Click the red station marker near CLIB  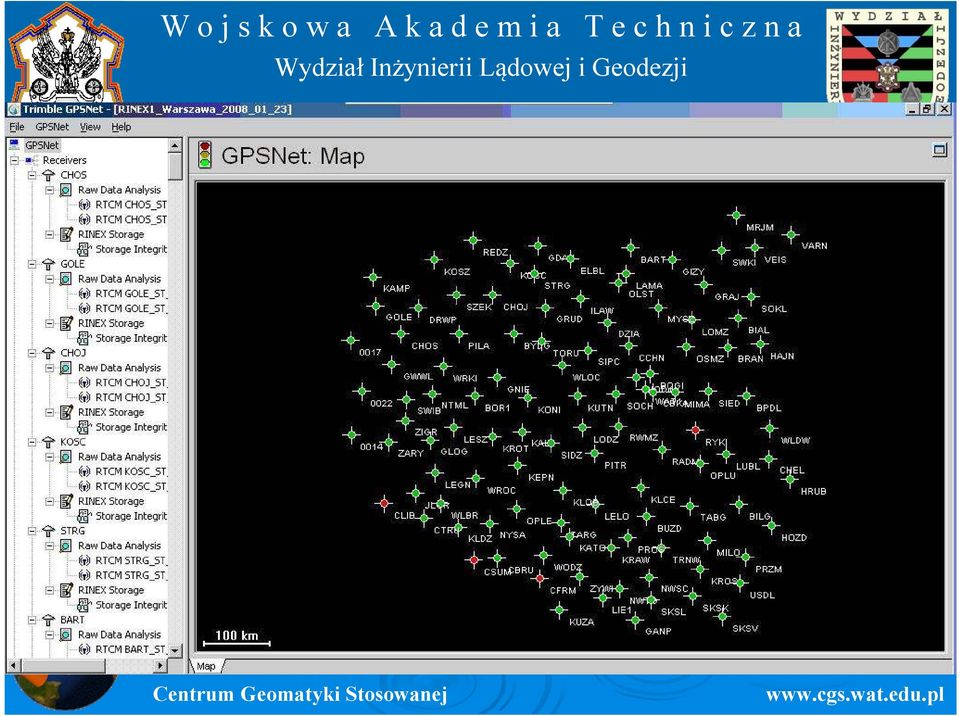(x=384, y=503)
